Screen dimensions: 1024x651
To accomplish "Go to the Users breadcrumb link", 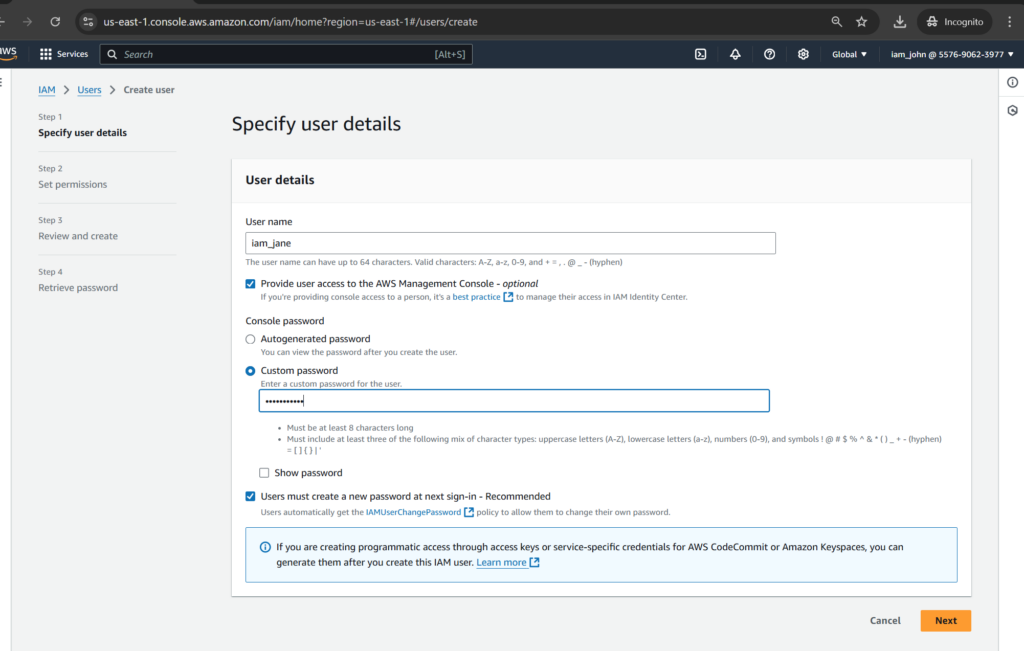I will pos(89,90).
